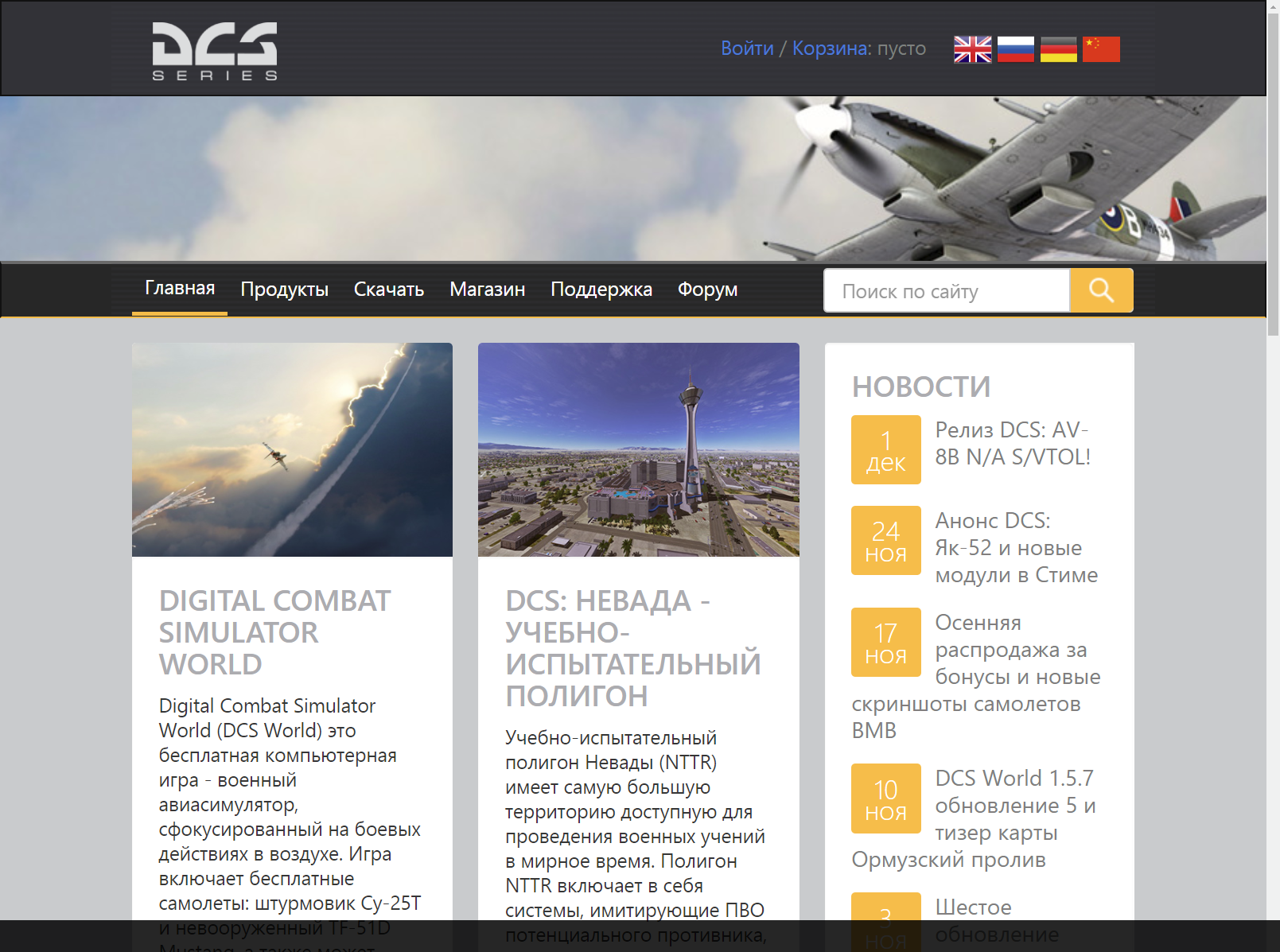Screen dimensions: 1280x952
Task: Read news Релиз DCS: AV-8B N/A S/VTOL!
Action: (x=1013, y=443)
